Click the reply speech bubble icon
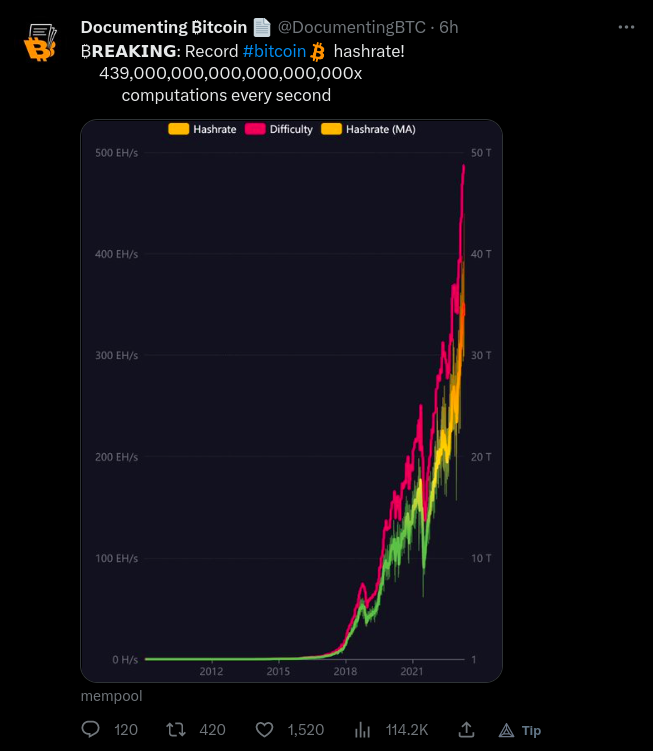 (90, 729)
